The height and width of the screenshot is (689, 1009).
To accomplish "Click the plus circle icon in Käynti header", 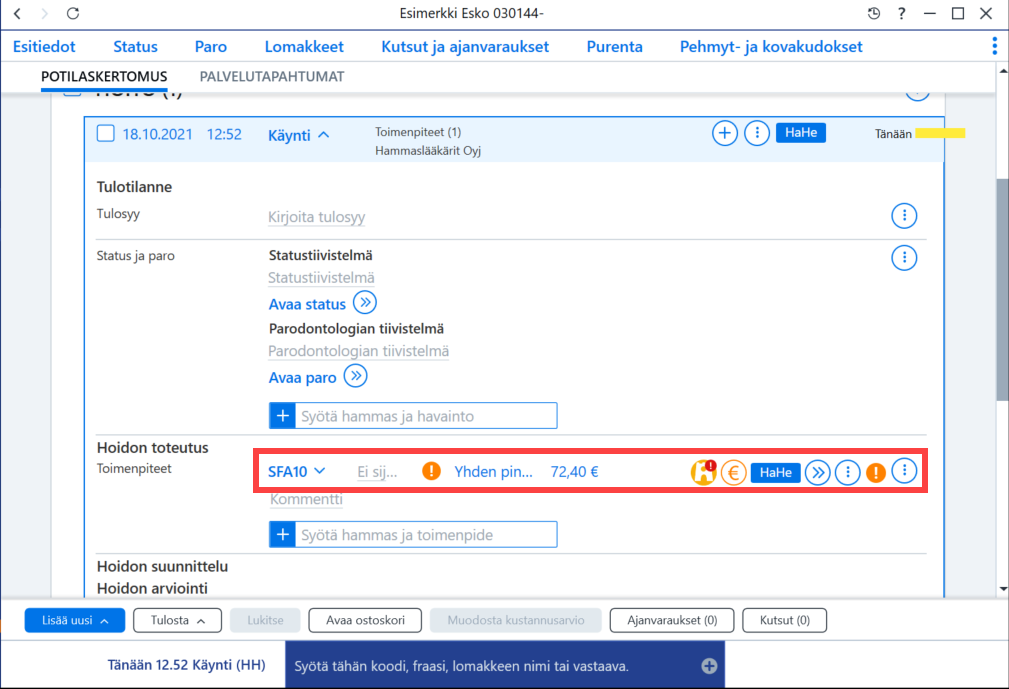I will coord(725,133).
